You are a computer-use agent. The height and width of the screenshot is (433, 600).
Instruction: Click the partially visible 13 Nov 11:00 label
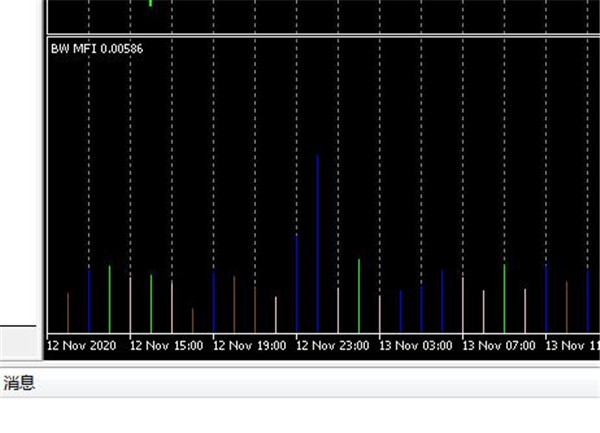[x=572, y=346]
